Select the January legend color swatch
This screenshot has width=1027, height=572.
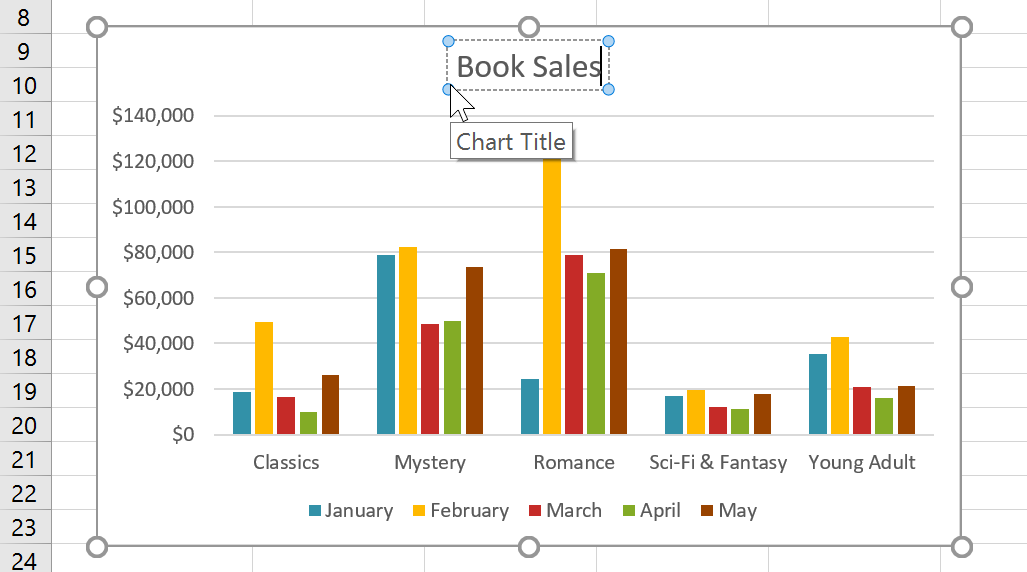(315, 511)
